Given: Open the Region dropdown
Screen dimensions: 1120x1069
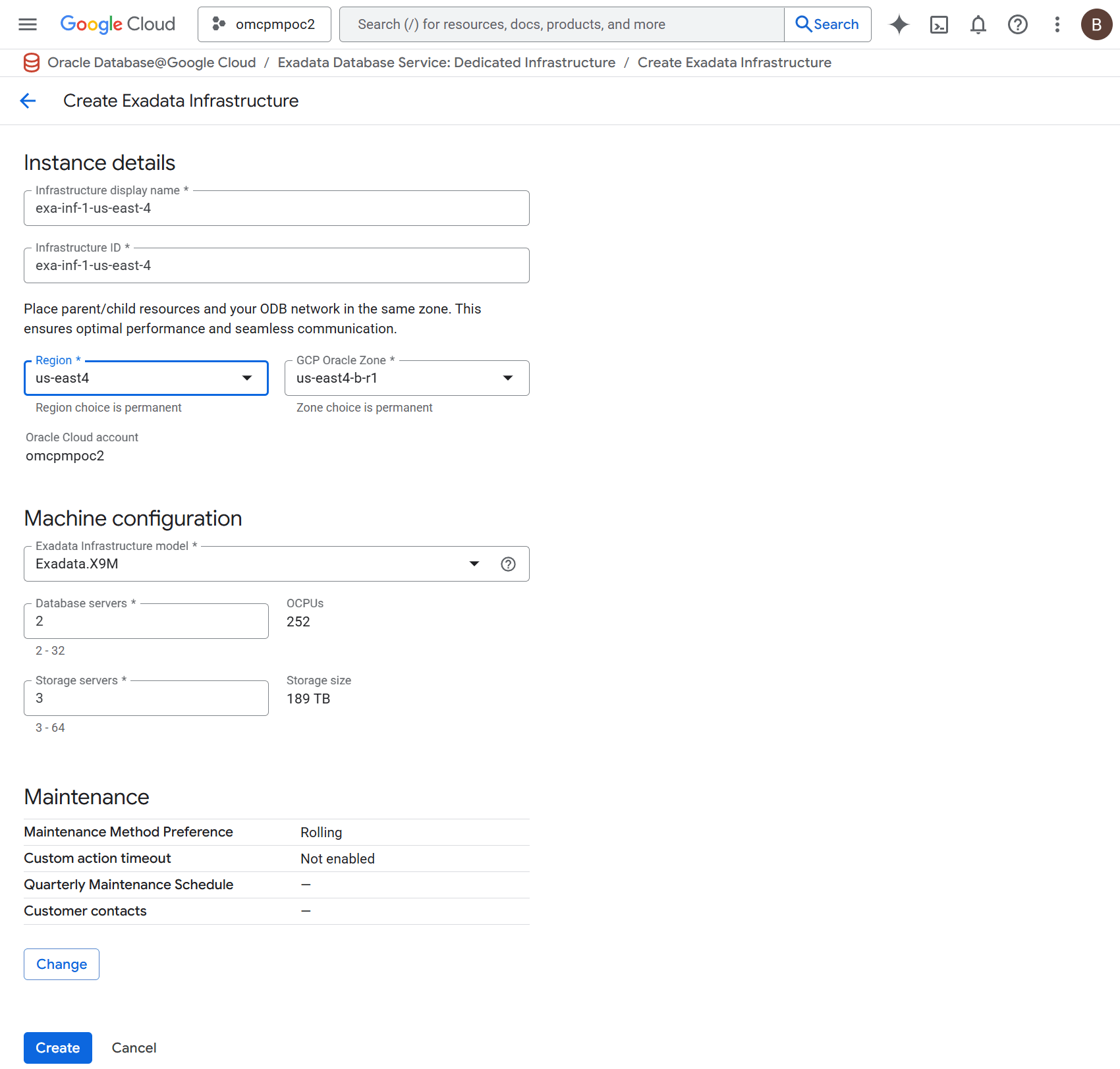Looking at the screenshot, I should point(246,378).
